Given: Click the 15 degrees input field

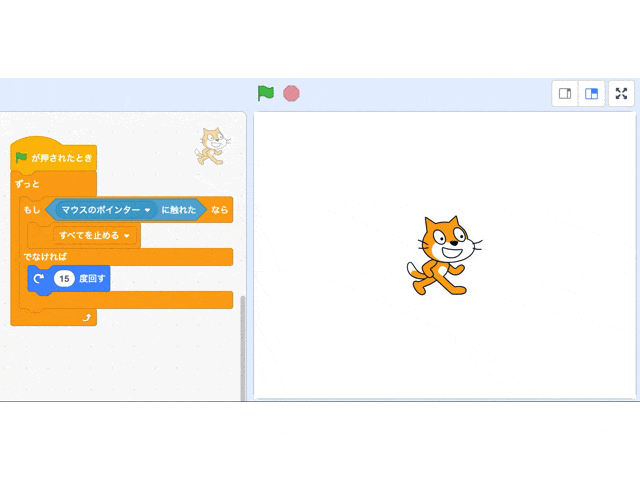Looking at the screenshot, I should [x=64, y=279].
